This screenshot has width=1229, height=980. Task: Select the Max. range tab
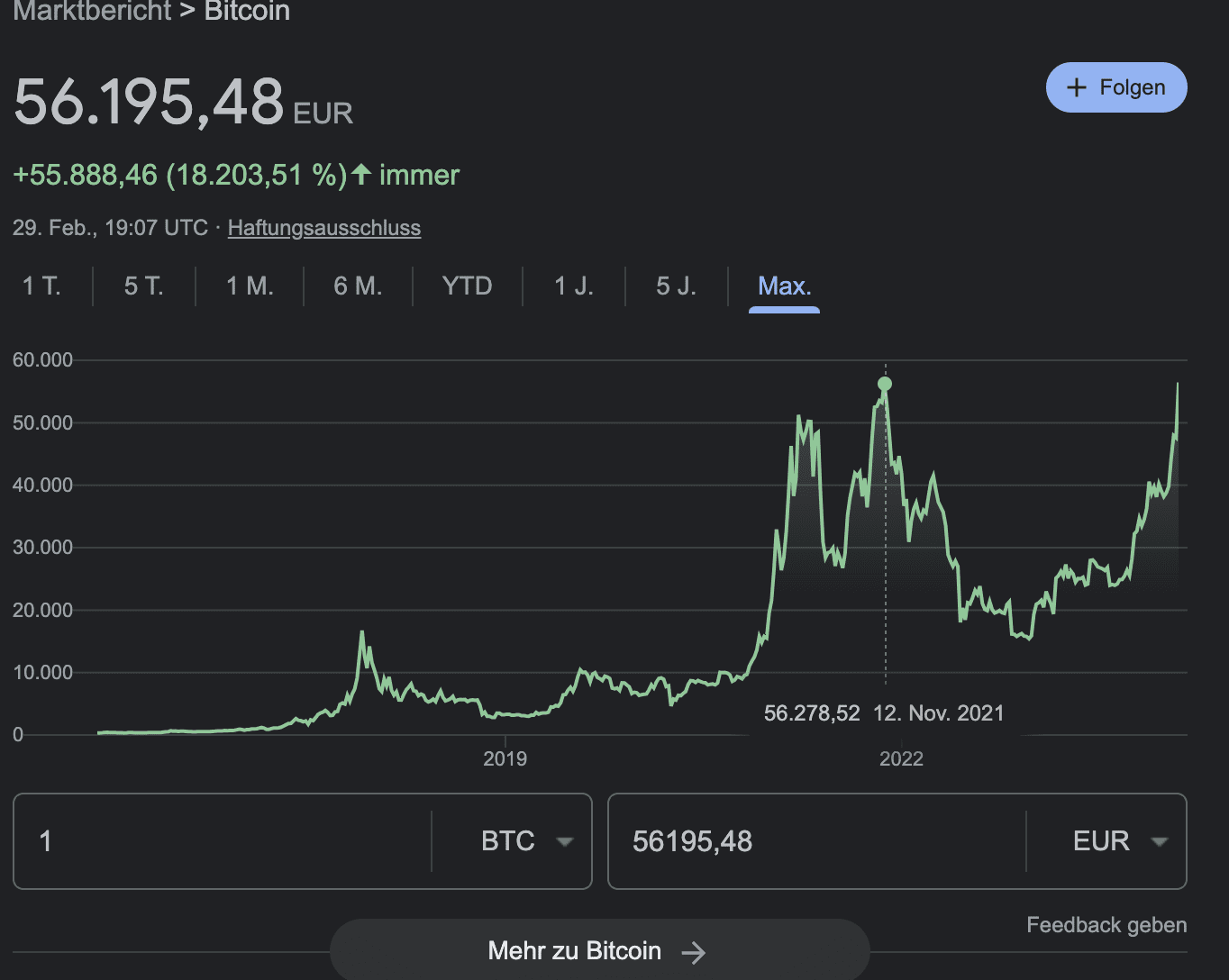(x=784, y=286)
